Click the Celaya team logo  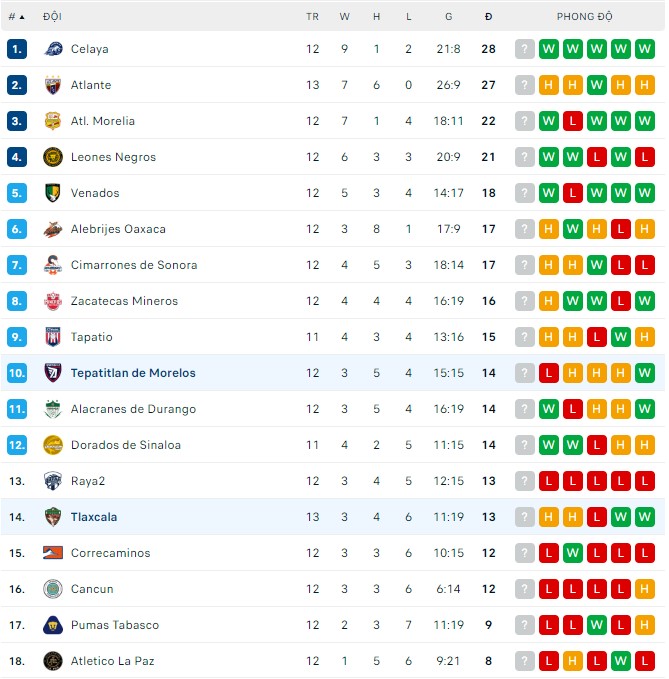[53, 49]
